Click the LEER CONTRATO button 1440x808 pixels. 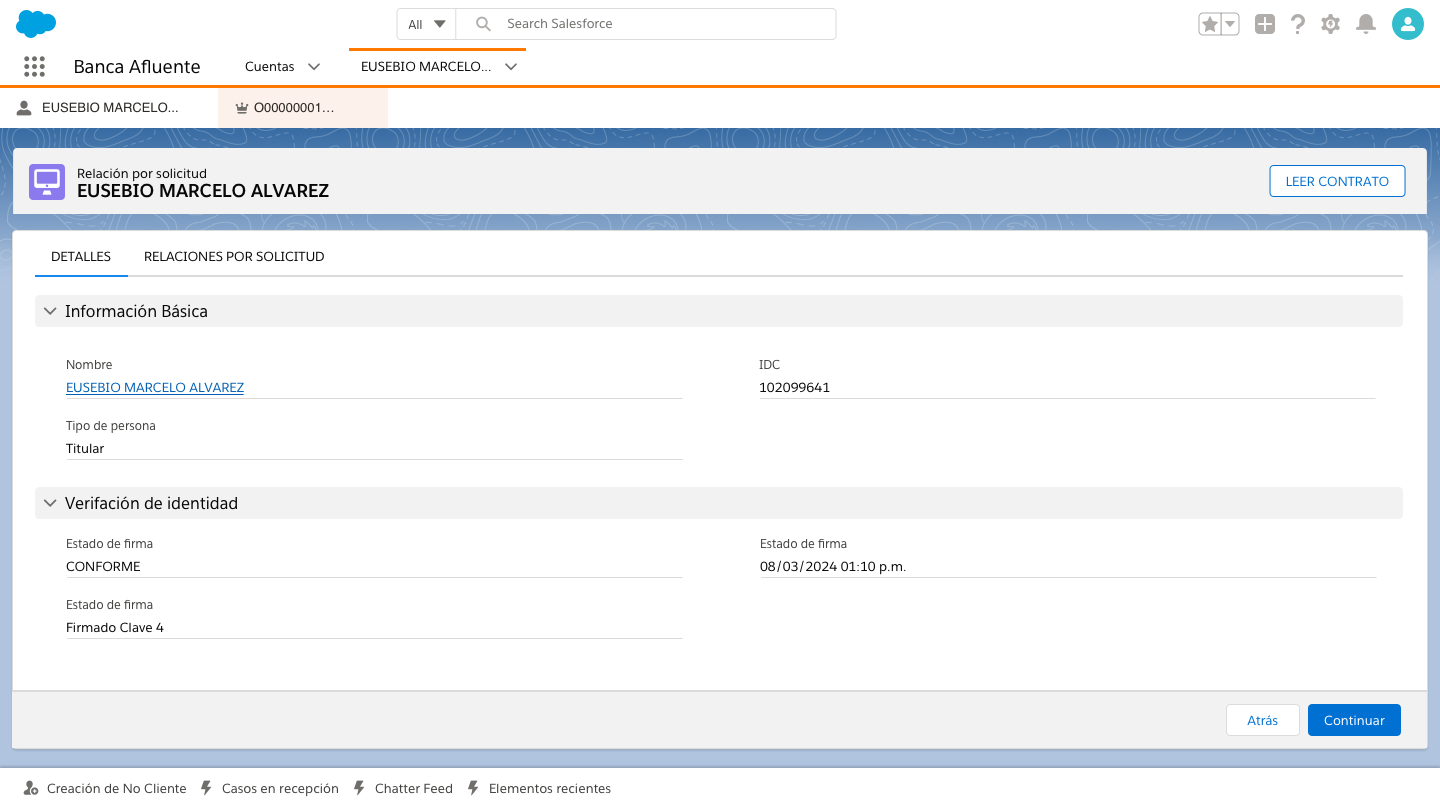[x=1337, y=181]
